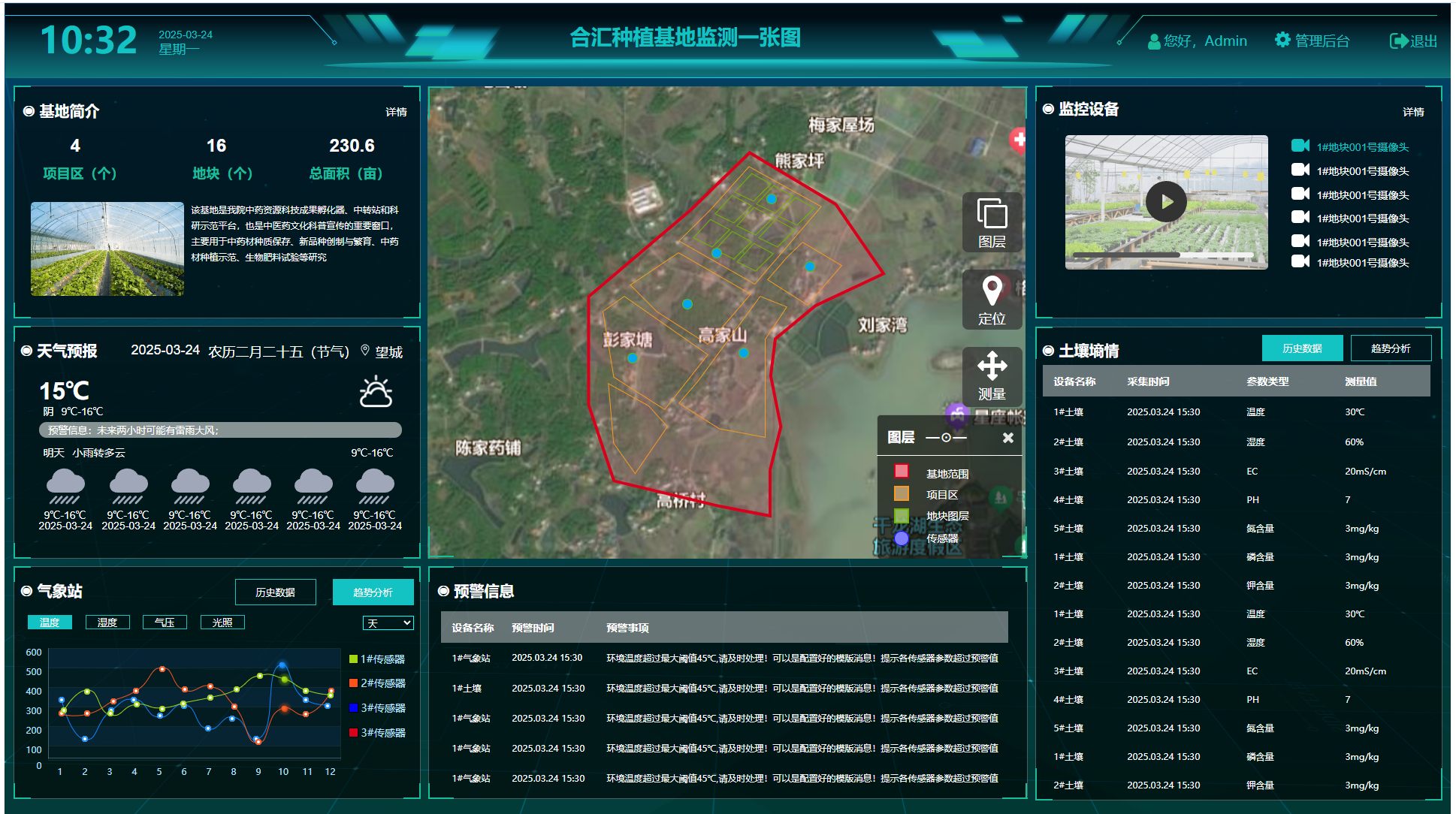Image resolution: width=1456 pixels, height=814 pixels.
Task: Switch to the 光照 tab
Action: pyautogui.click(x=222, y=623)
